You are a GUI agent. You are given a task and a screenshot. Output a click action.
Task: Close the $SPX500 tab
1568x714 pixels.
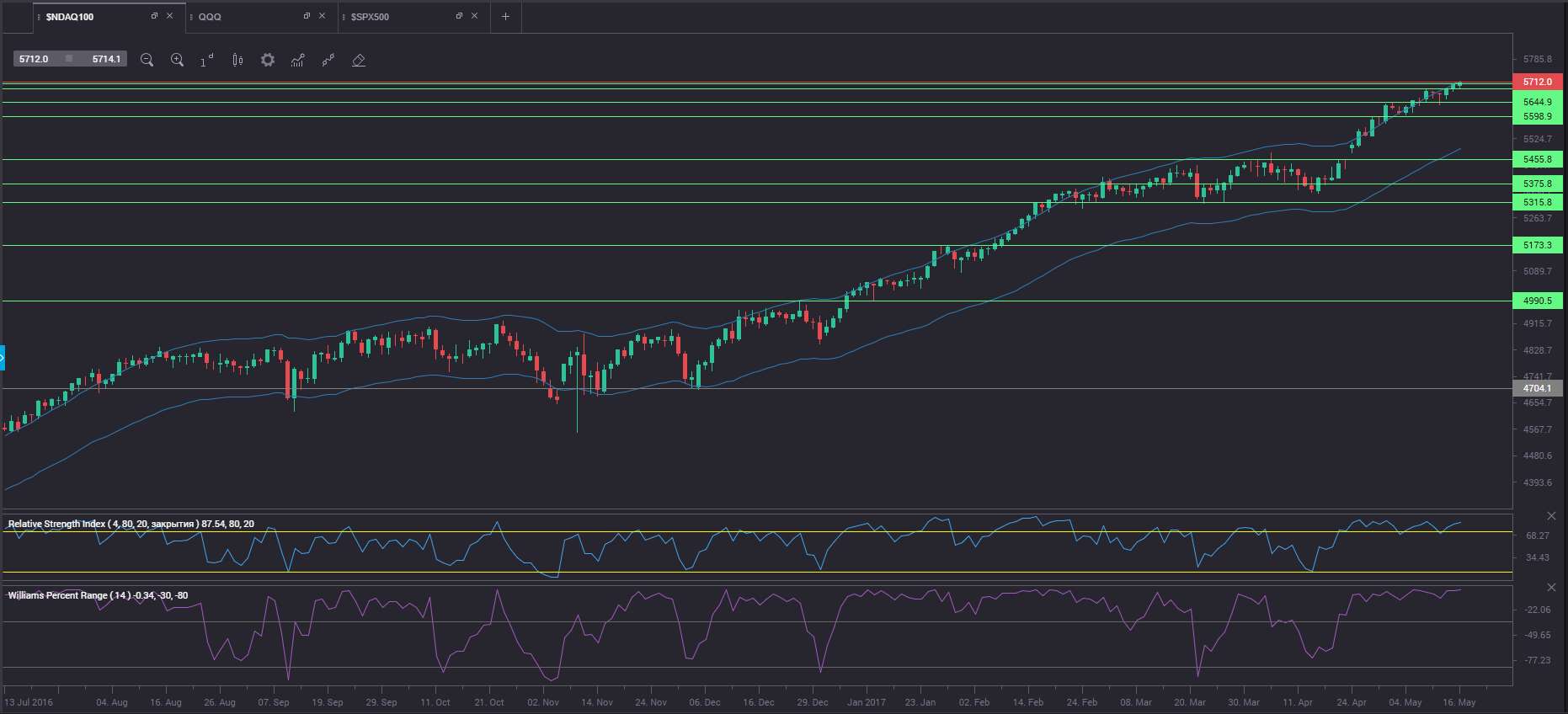tap(474, 16)
